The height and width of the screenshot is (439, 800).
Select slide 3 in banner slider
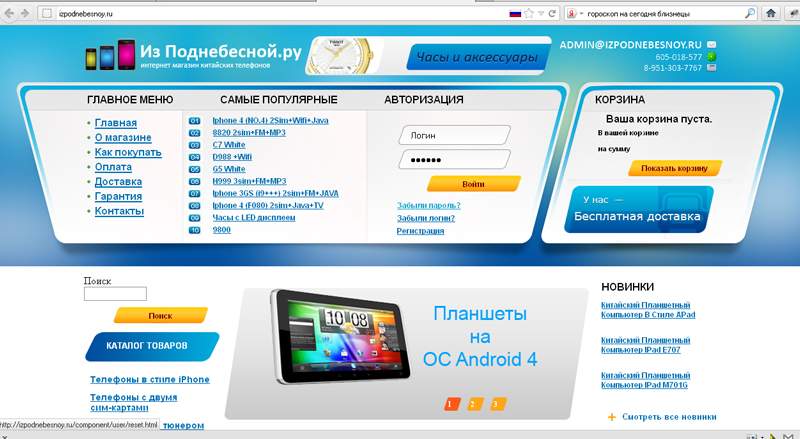click(x=497, y=404)
